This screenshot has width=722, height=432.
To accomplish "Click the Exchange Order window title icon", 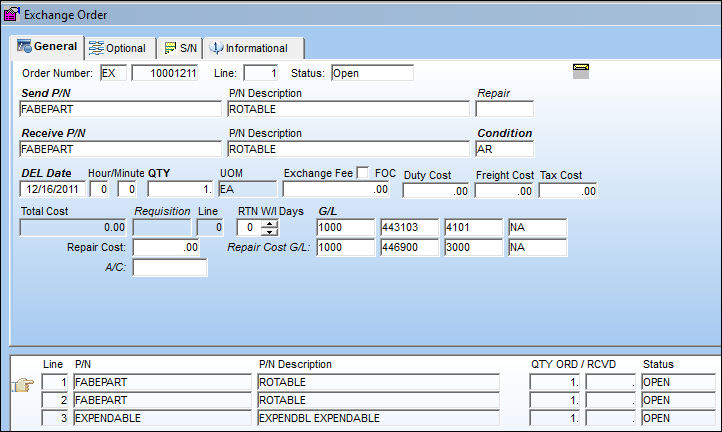I will pos(12,14).
